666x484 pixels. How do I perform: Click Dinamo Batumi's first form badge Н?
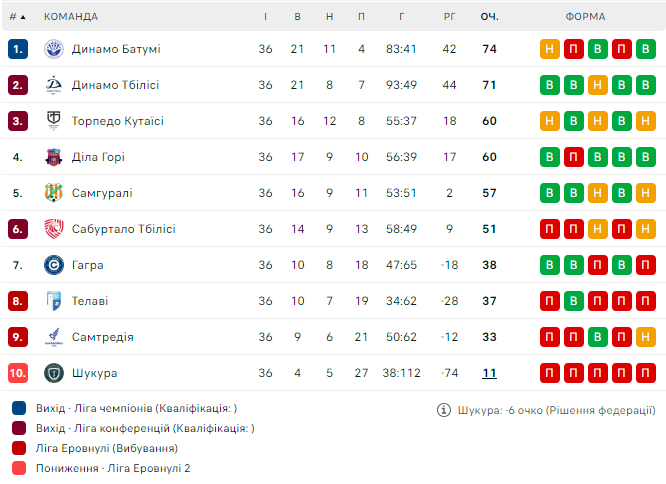(x=549, y=49)
